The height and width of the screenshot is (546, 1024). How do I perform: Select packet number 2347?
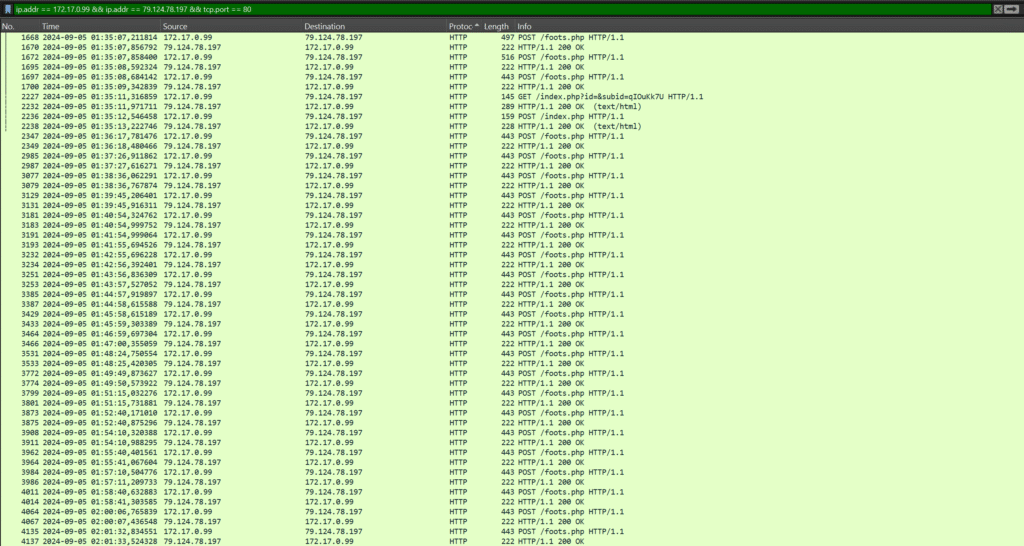point(512,136)
